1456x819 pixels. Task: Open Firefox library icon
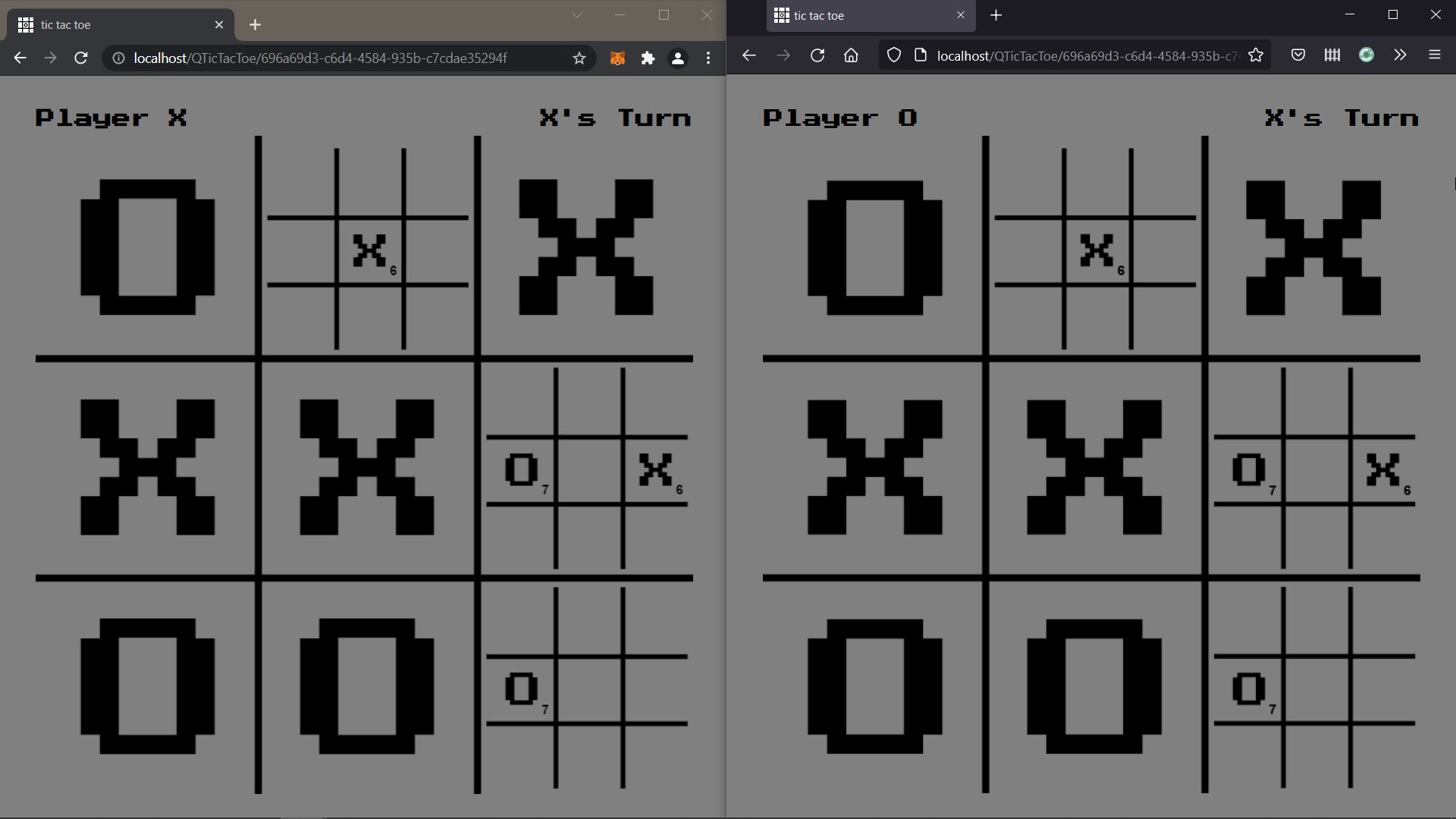click(1332, 55)
